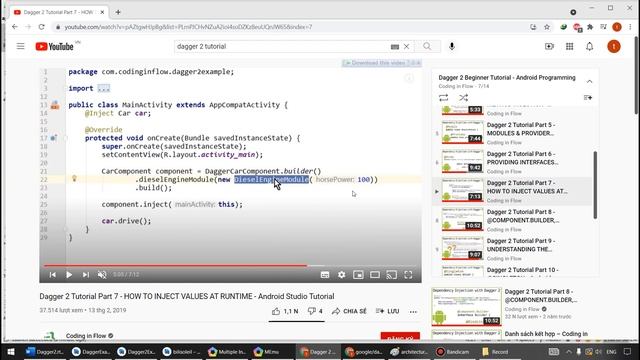
Task: Open the on-screen keyboard in search box
Action: [x=394, y=47]
